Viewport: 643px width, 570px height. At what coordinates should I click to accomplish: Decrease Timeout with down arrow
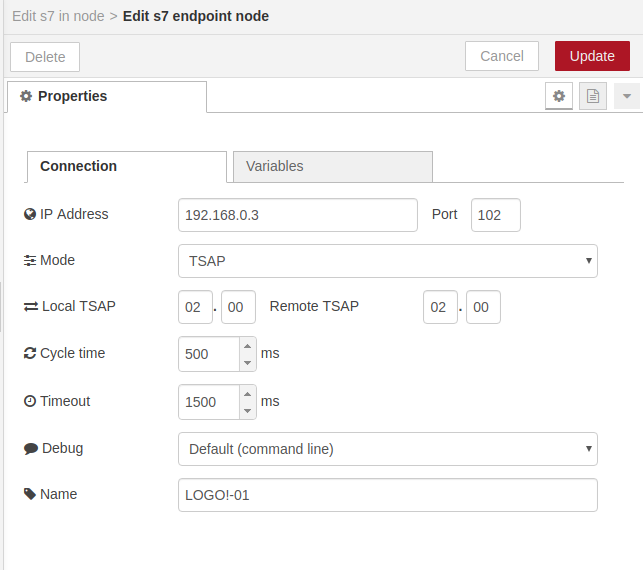point(247,410)
